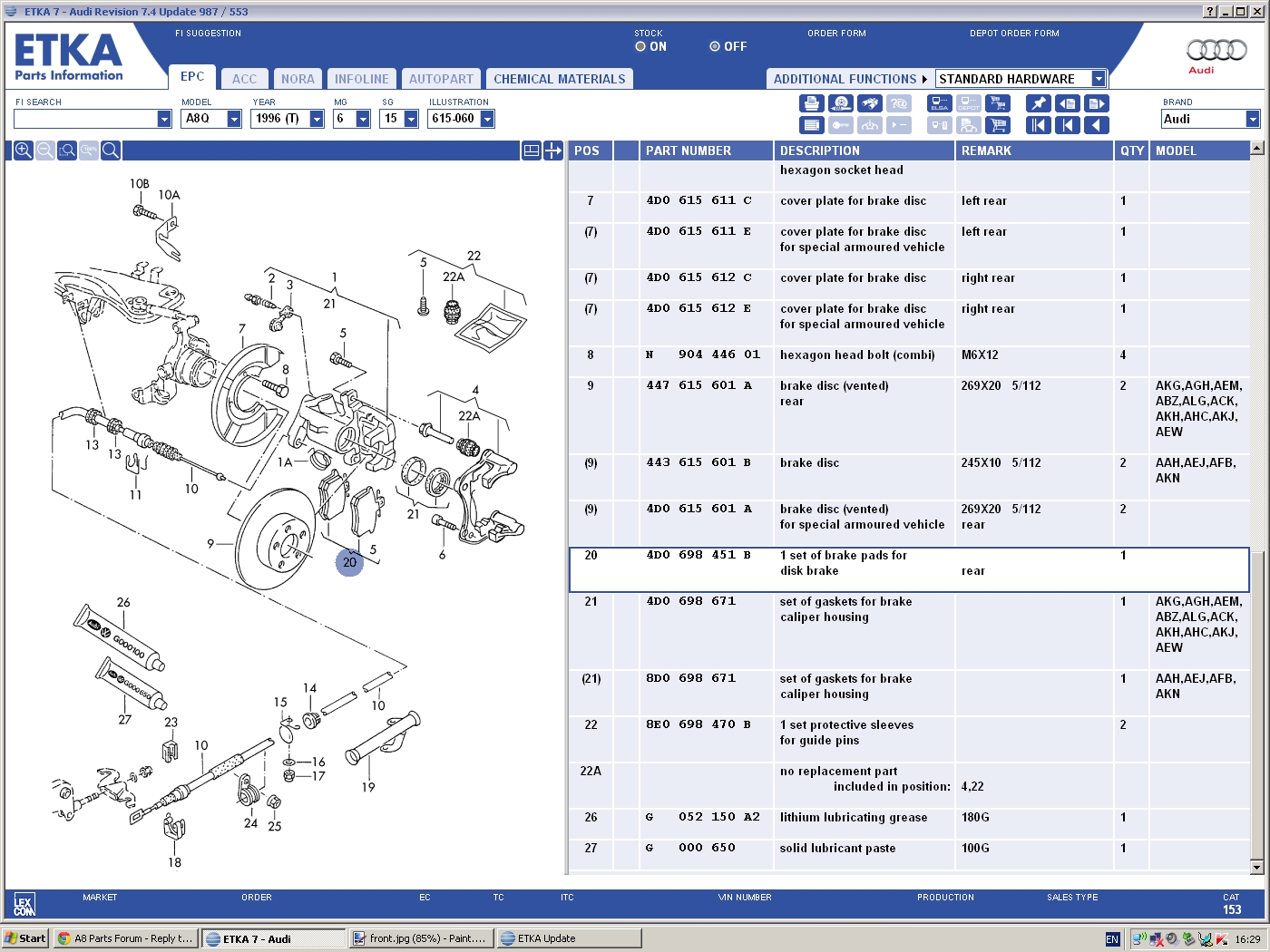Open the Brand dropdown showing Audi
Image resolution: width=1270 pixels, height=952 pixels.
pyautogui.click(x=1253, y=119)
